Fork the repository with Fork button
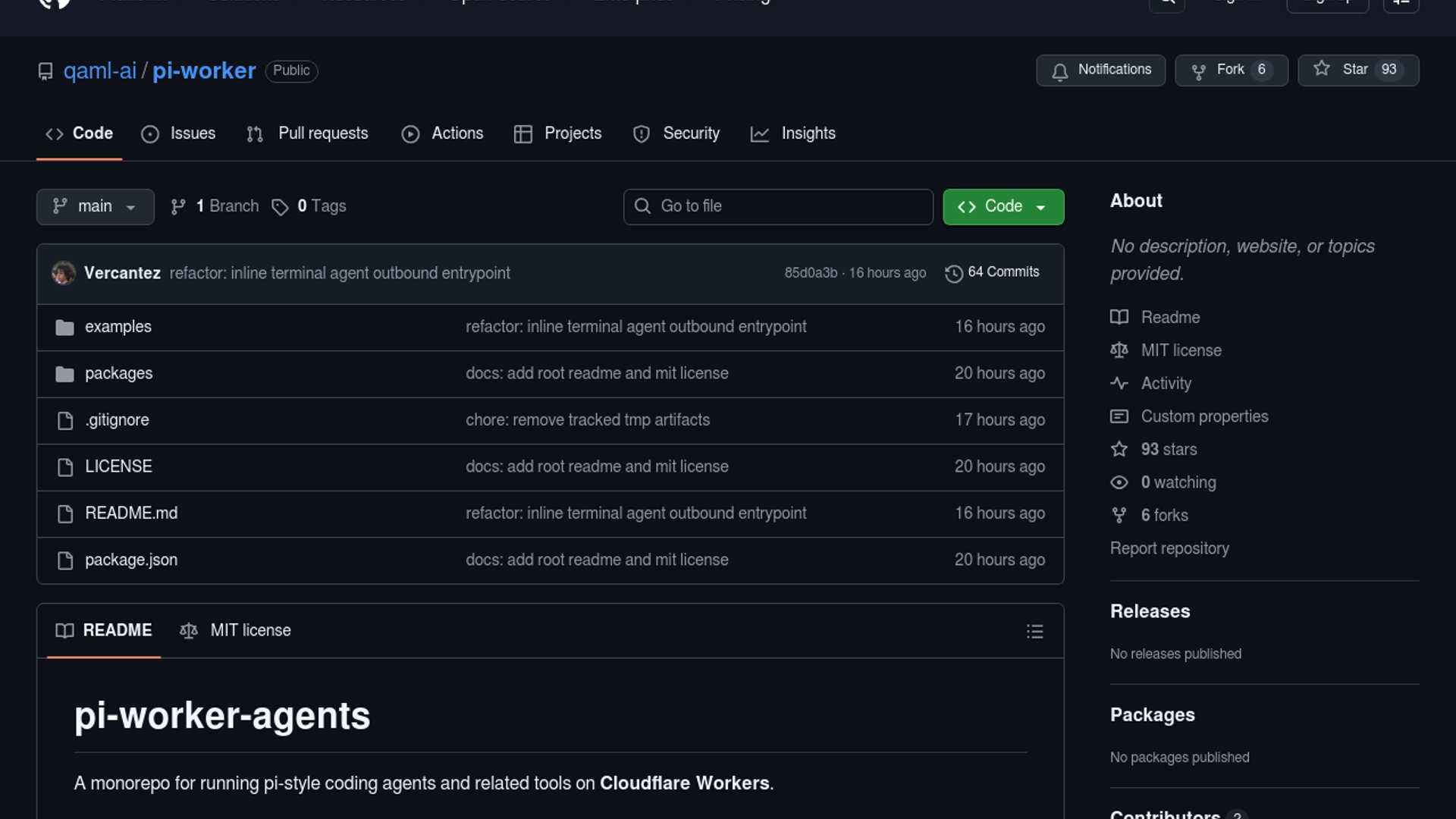 pos(1230,71)
